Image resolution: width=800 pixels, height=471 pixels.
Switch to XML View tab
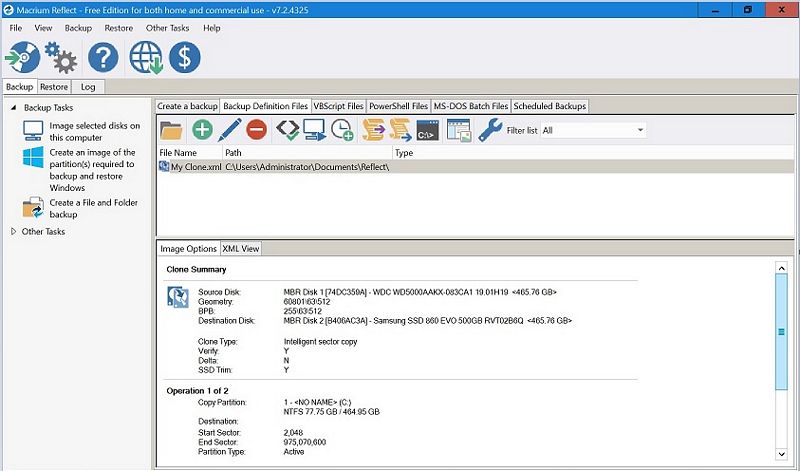(x=241, y=249)
